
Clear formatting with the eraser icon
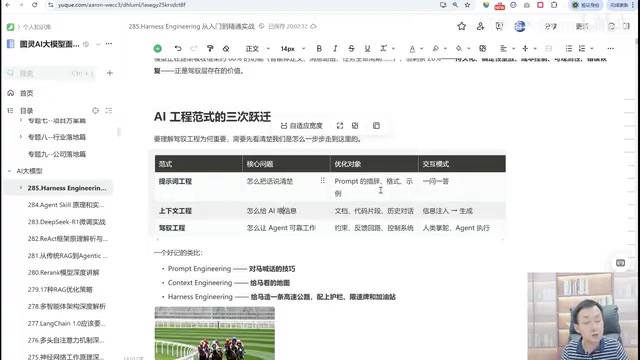[x=226, y=48]
